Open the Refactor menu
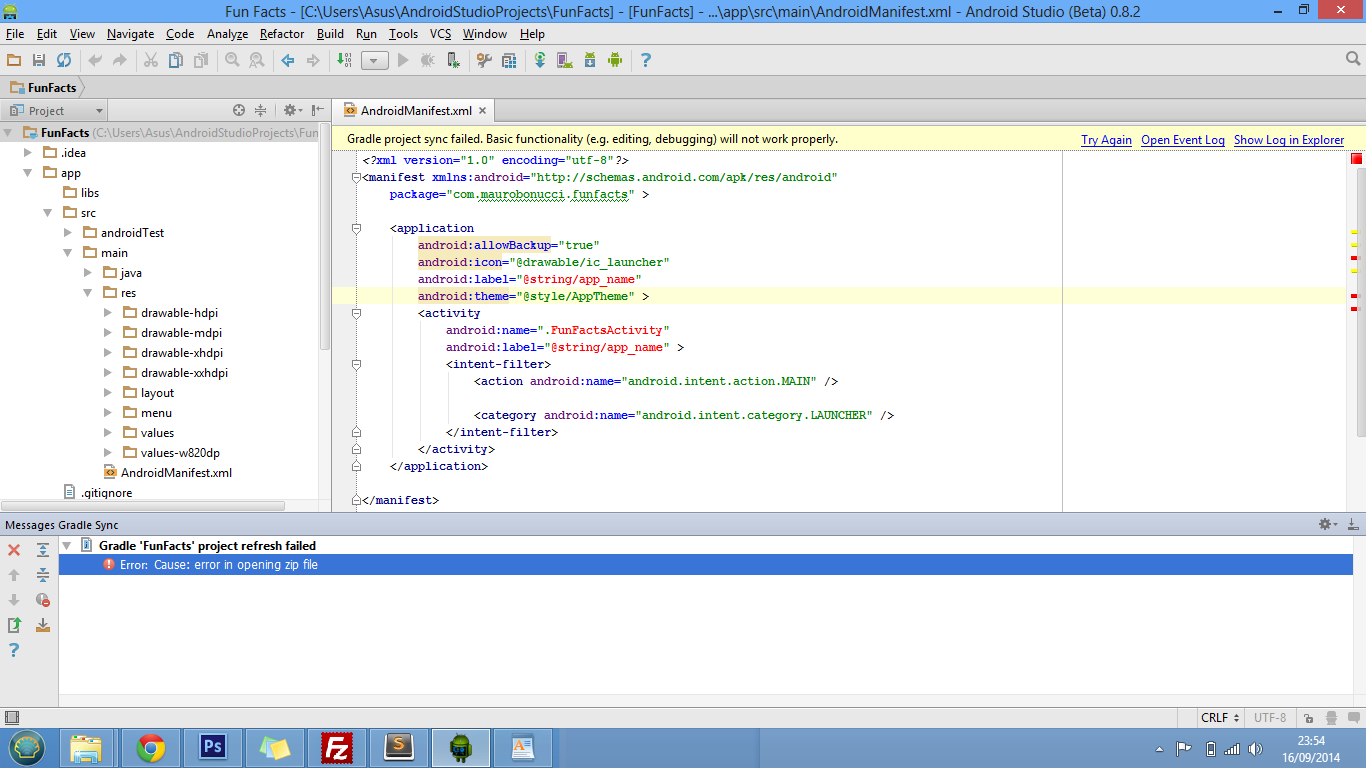The width and height of the screenshot is (1366, 768). tap(282, 34)
